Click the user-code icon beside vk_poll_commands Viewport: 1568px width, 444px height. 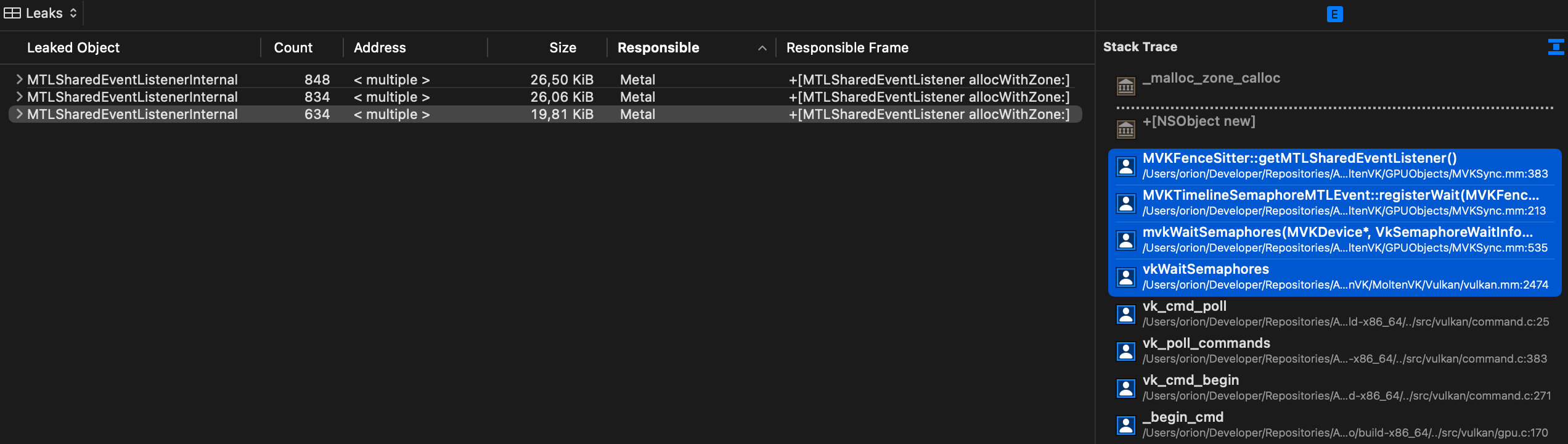pyautogui.click(x=1126, y=350)
